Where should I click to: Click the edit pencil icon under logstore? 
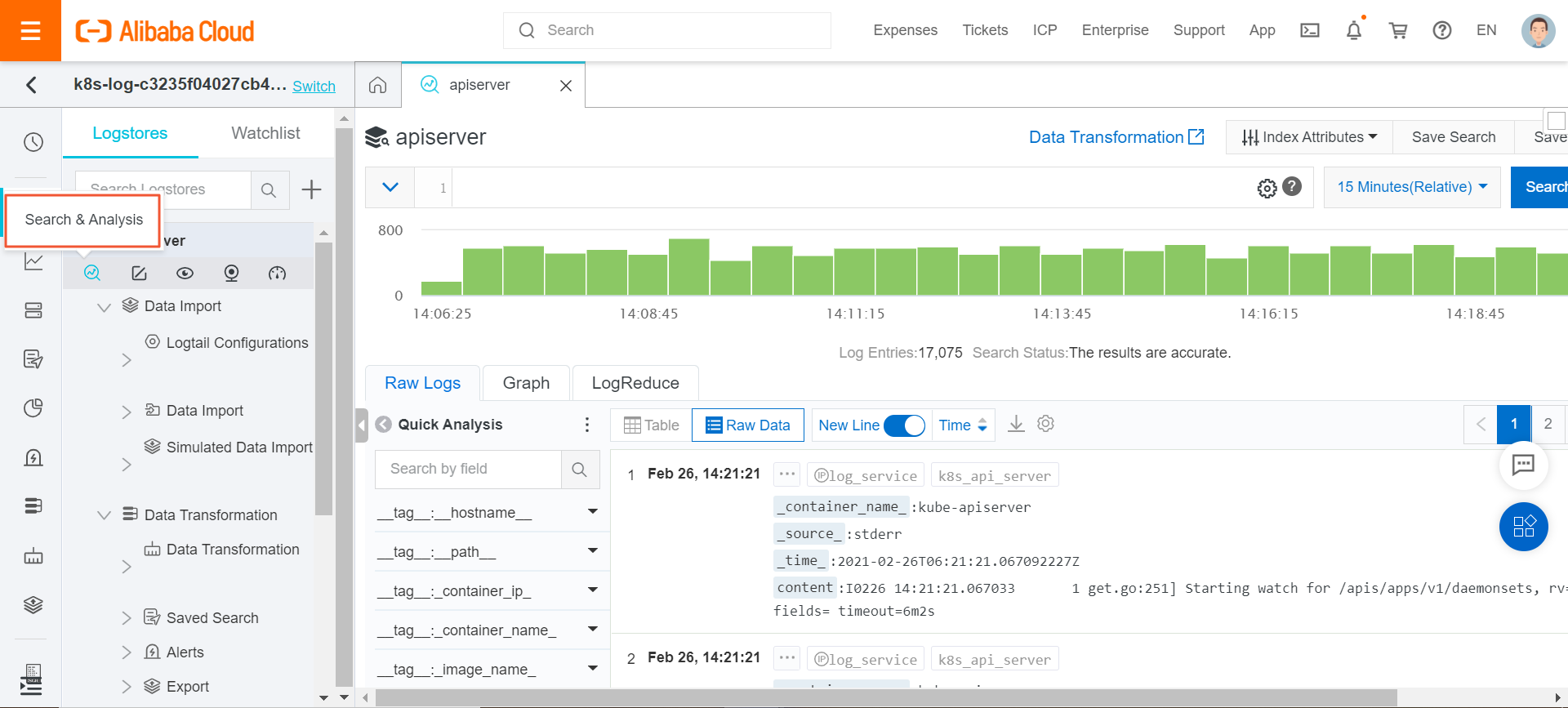click(x=139, y=273)
